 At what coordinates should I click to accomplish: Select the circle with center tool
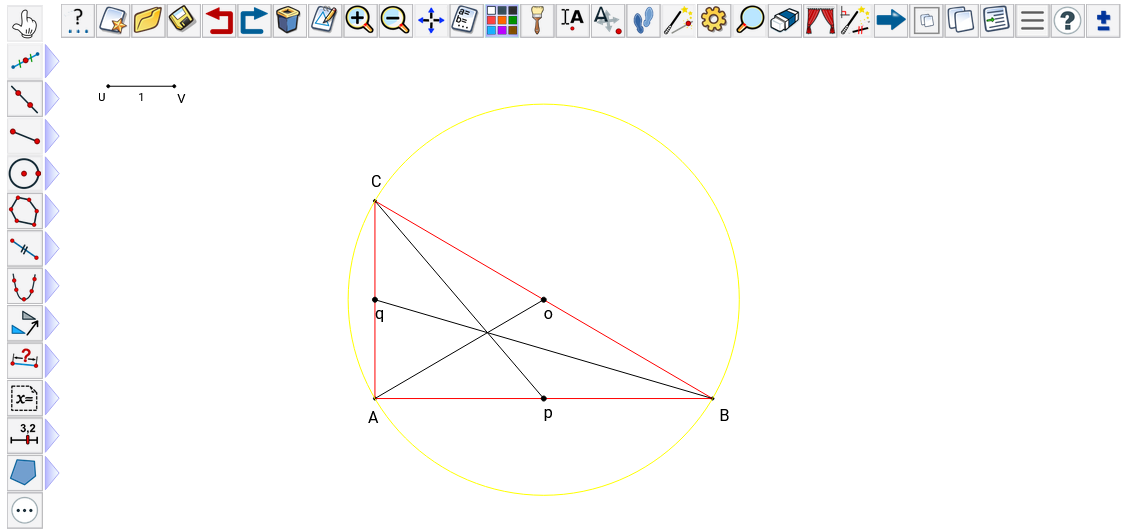click(x=25, y=173)
